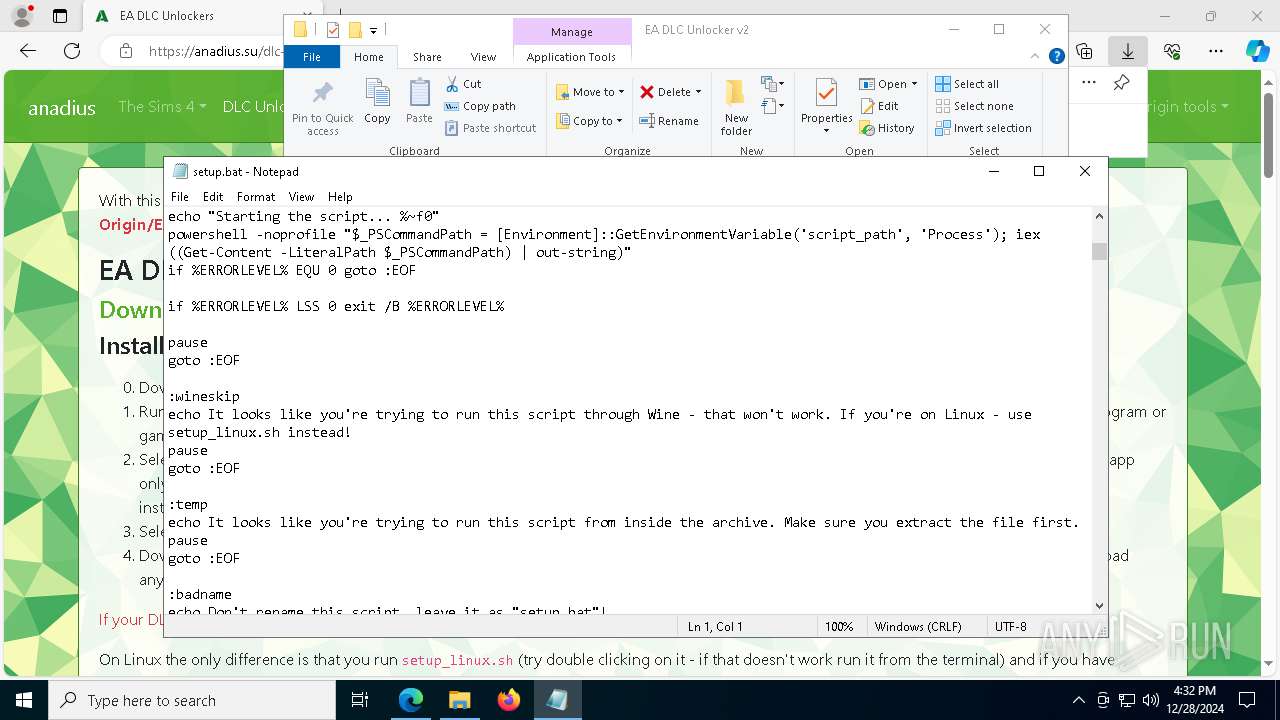Viewport: 1280px width, 720px height.
Task: Expand The Sims 4 navigation dropdown
Action: point(162,106)
